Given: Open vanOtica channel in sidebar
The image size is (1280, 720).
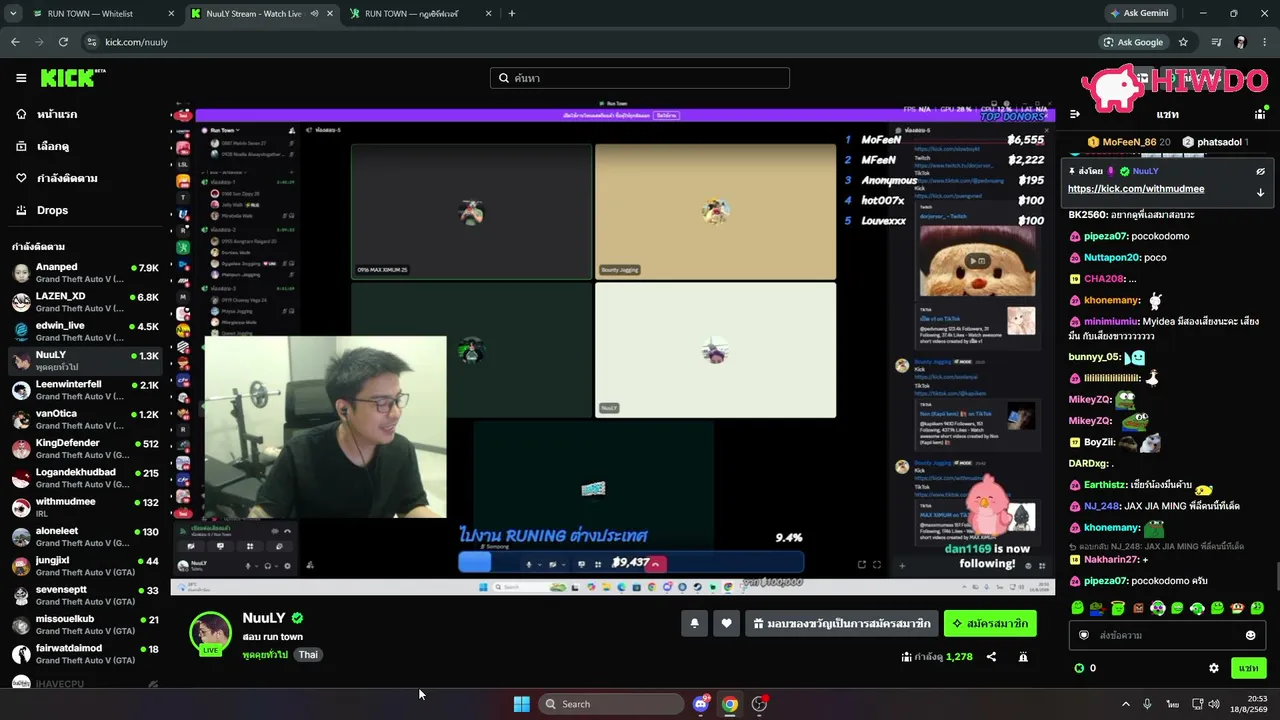Looking at the screenshot, I should (85, 419).
